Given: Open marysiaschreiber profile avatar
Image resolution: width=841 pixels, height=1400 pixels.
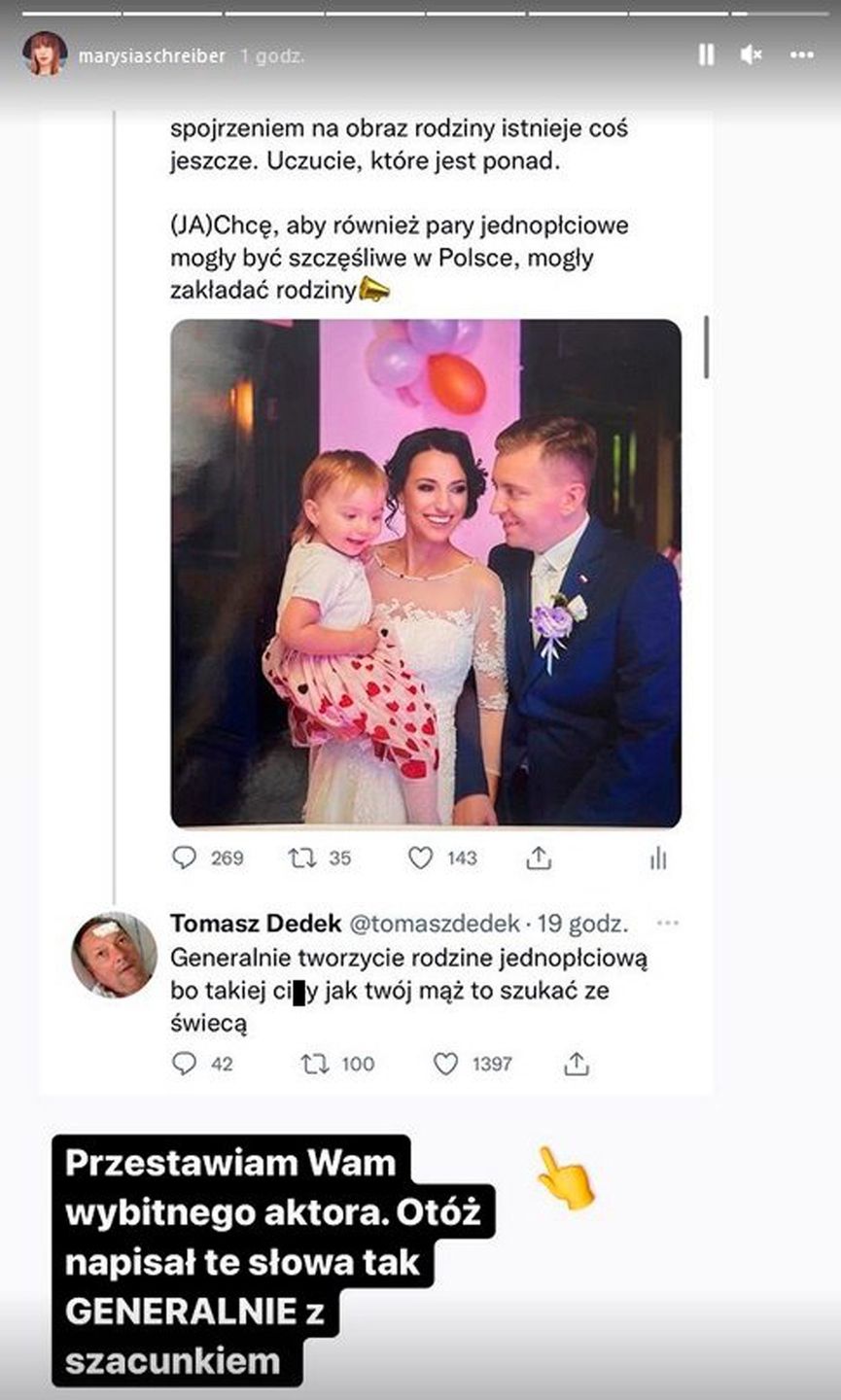Looking at the screenshot, I should (45, 54).
